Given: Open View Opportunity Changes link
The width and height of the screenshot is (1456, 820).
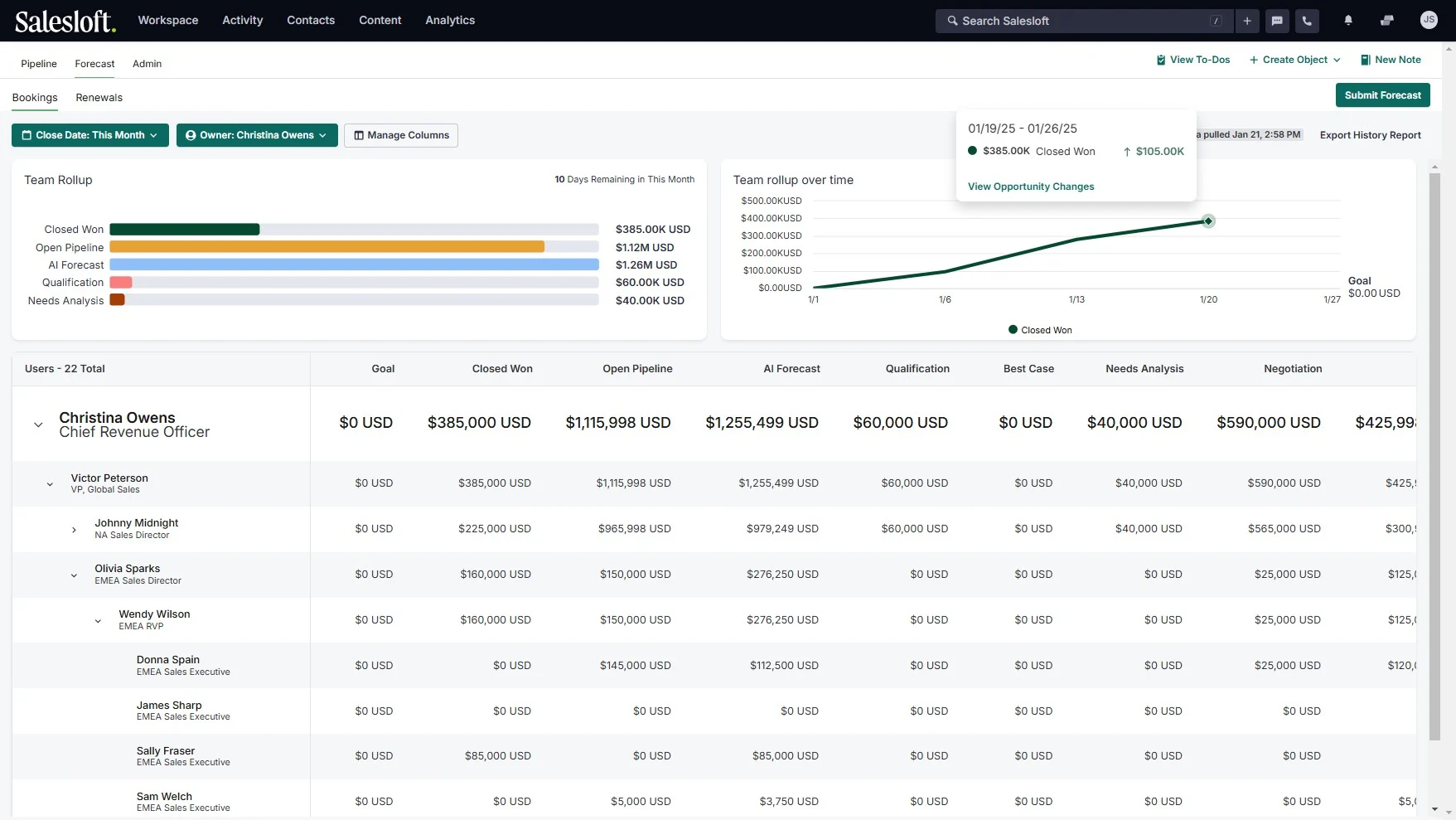Looking at the screenshot, I should (x=1031, y=187).
